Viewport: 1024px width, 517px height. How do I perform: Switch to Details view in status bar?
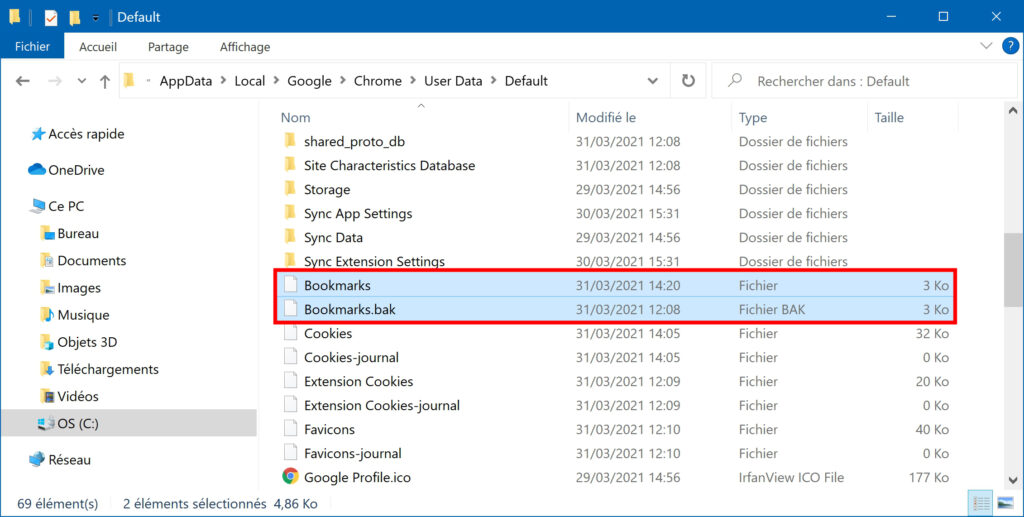[x=980, y=503]
